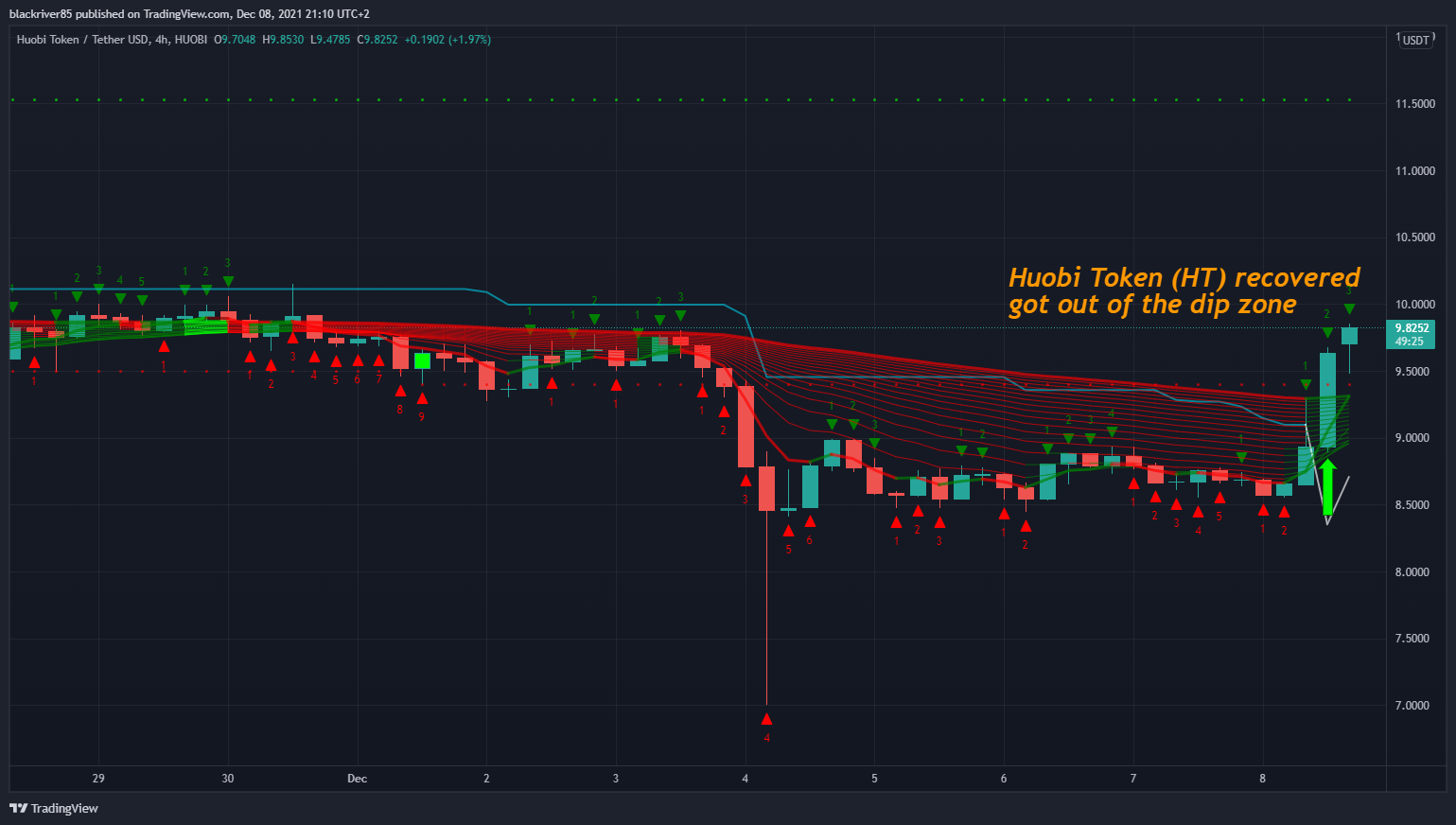Screen dimensions: 1456x825
Task: Click the publisher text blackriver85 published on TradingView.com
Action: (x=120, y=14)
